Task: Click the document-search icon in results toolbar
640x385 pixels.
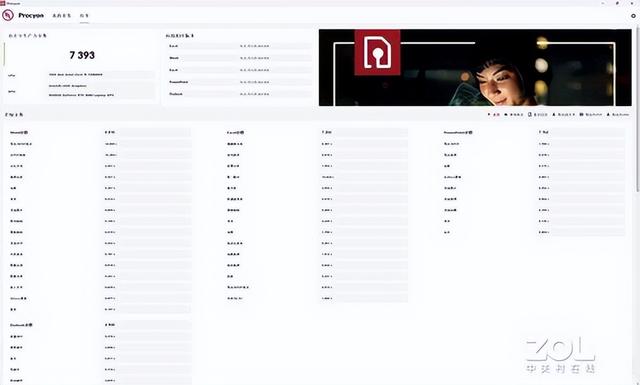Action: [530, 115]
